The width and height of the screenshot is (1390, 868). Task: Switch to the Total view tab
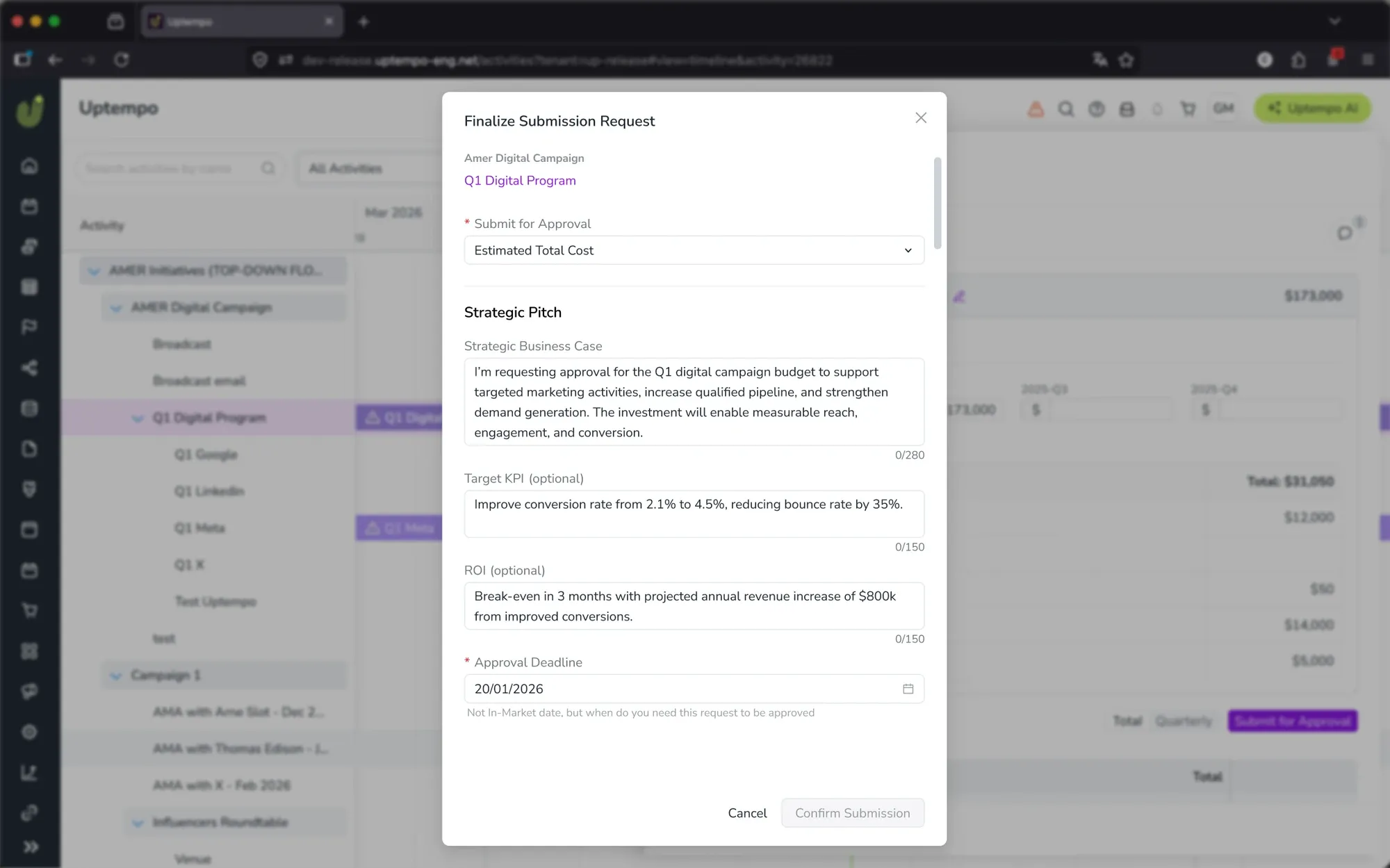click(x=1127, y=721)
